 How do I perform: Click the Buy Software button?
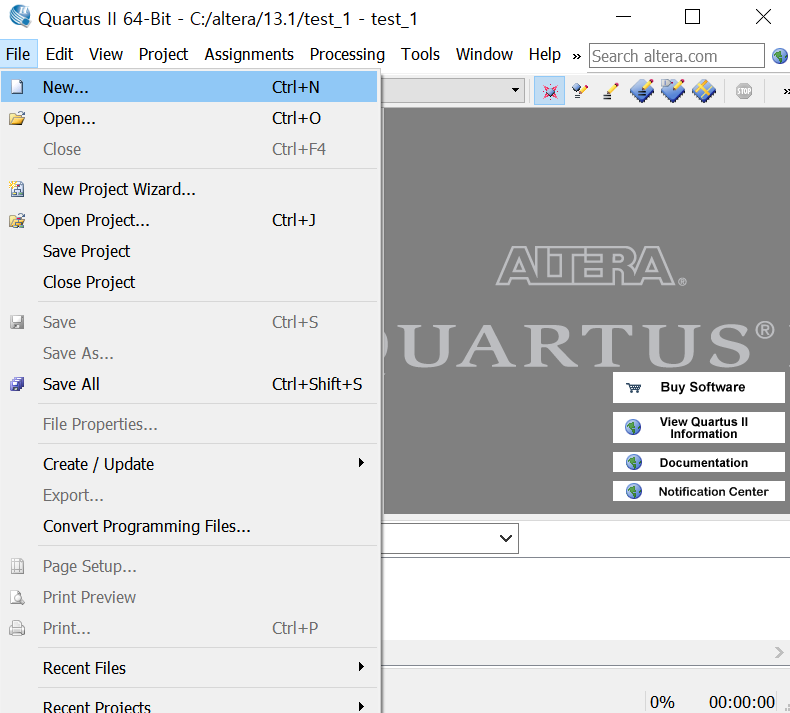click(x=698, y=387)
